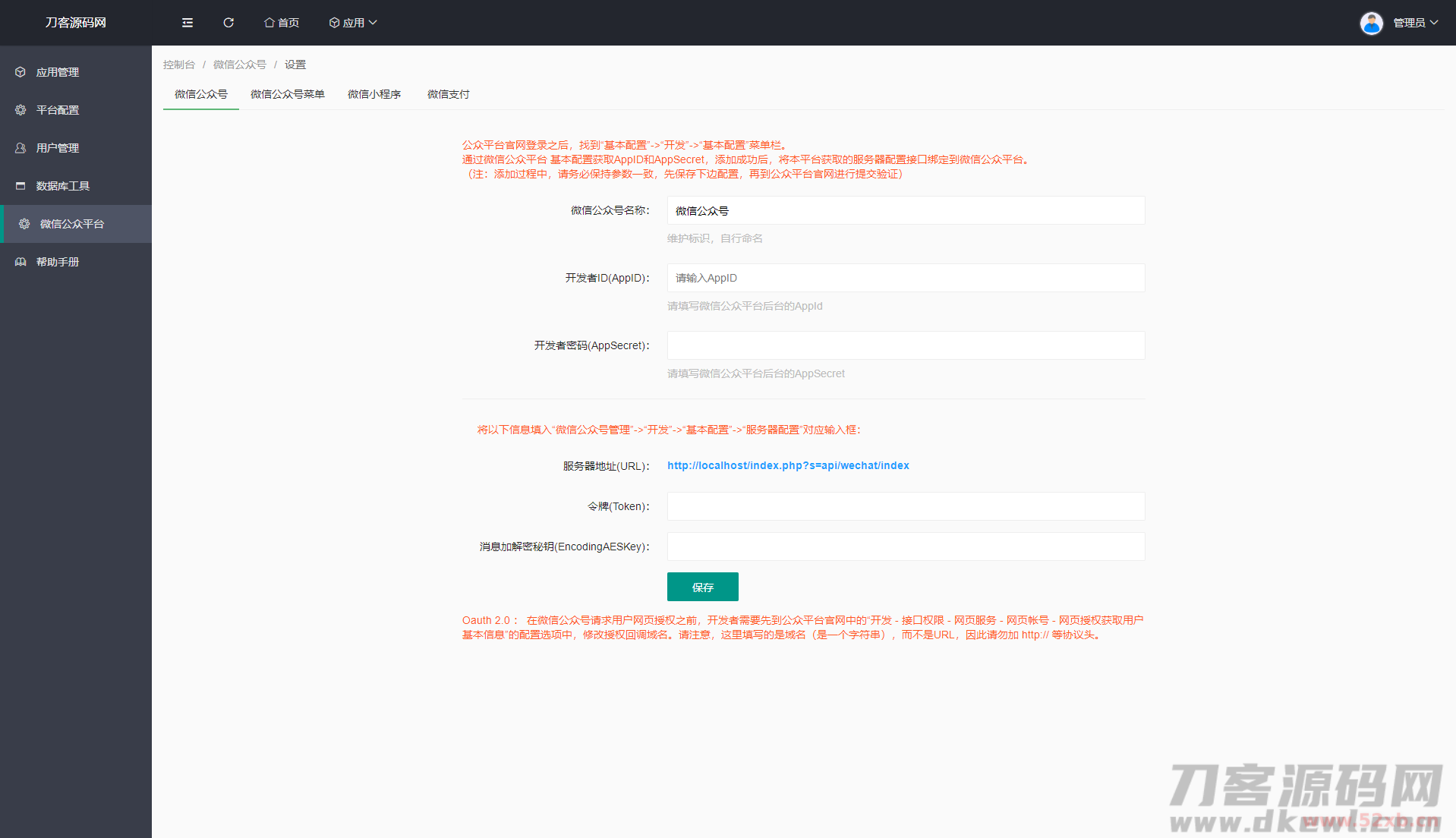
Task: Open 帮助手册 in the sidebar
Action: point(58,262)
